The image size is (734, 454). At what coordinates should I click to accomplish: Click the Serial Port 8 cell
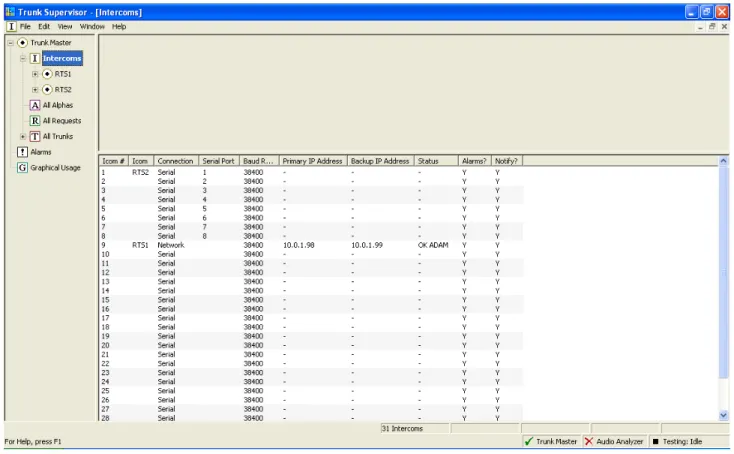(205, 236)
